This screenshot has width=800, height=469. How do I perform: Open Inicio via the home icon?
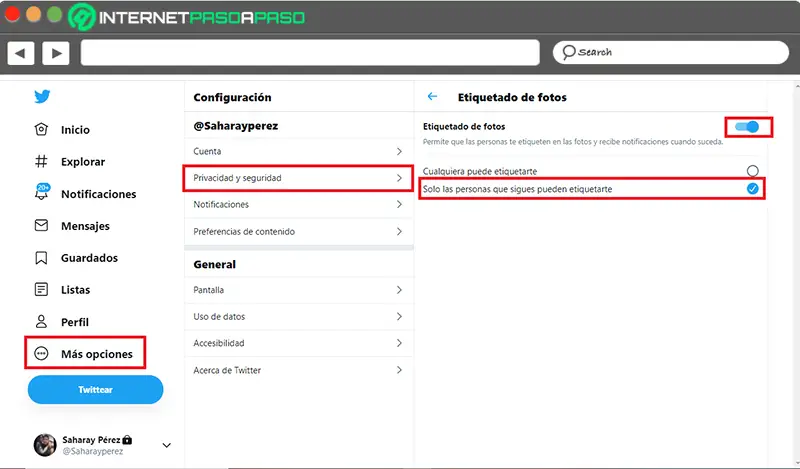[41, 129]
